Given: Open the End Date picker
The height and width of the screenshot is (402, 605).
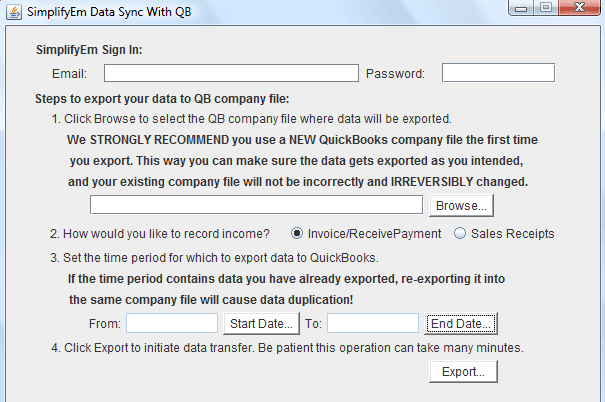Looking at the screenshot, I should click(x=460, y=323).
